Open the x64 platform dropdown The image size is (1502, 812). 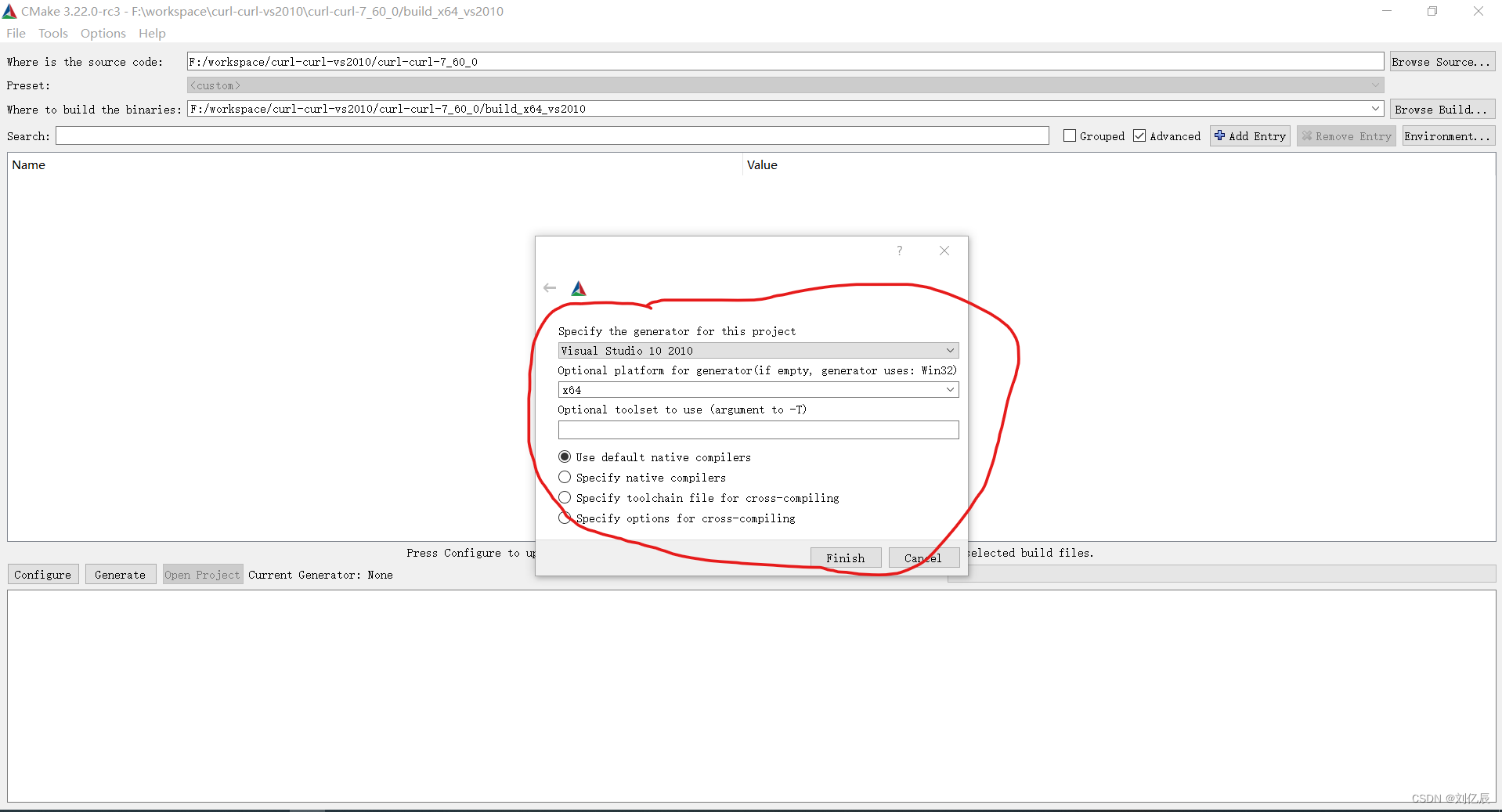tap(758, 390)
